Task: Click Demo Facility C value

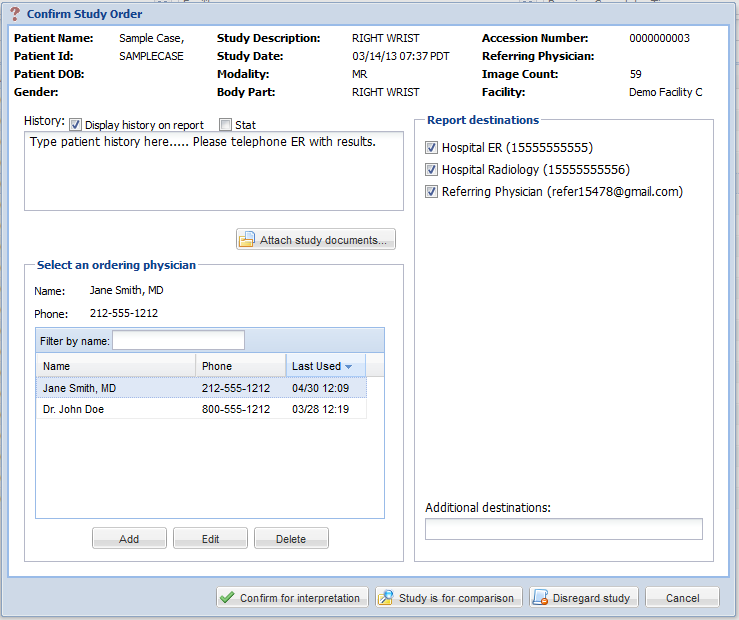Action: [665, 92]
